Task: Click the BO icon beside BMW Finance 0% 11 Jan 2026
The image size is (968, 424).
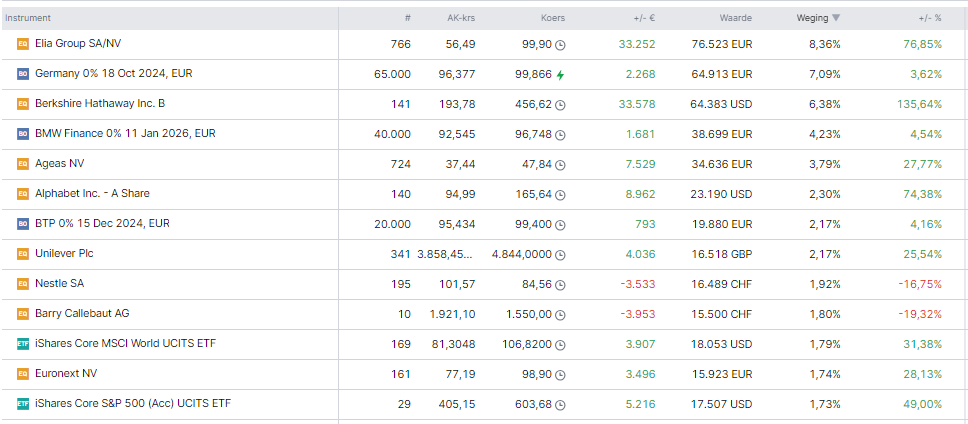Action: 23,134
